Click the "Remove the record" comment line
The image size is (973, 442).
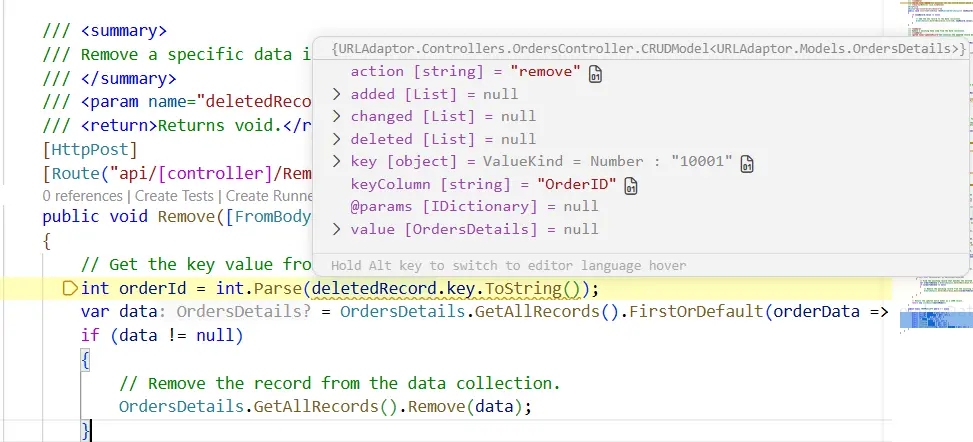tap(339, 384)
